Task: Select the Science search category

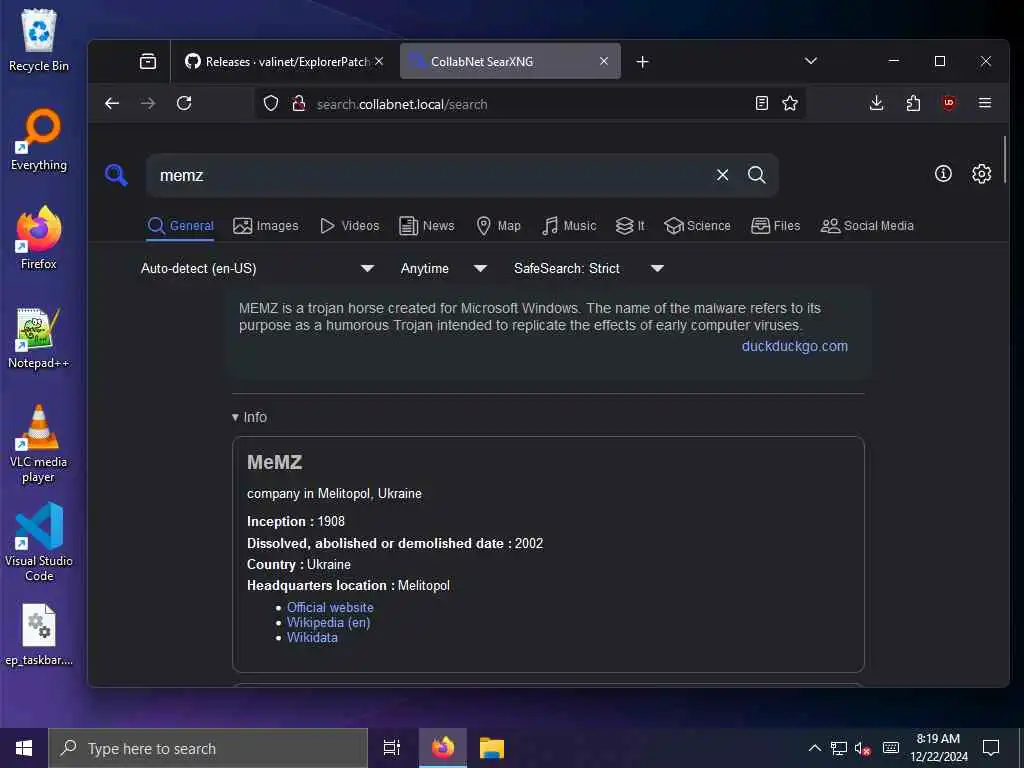Action: [697, 226]
